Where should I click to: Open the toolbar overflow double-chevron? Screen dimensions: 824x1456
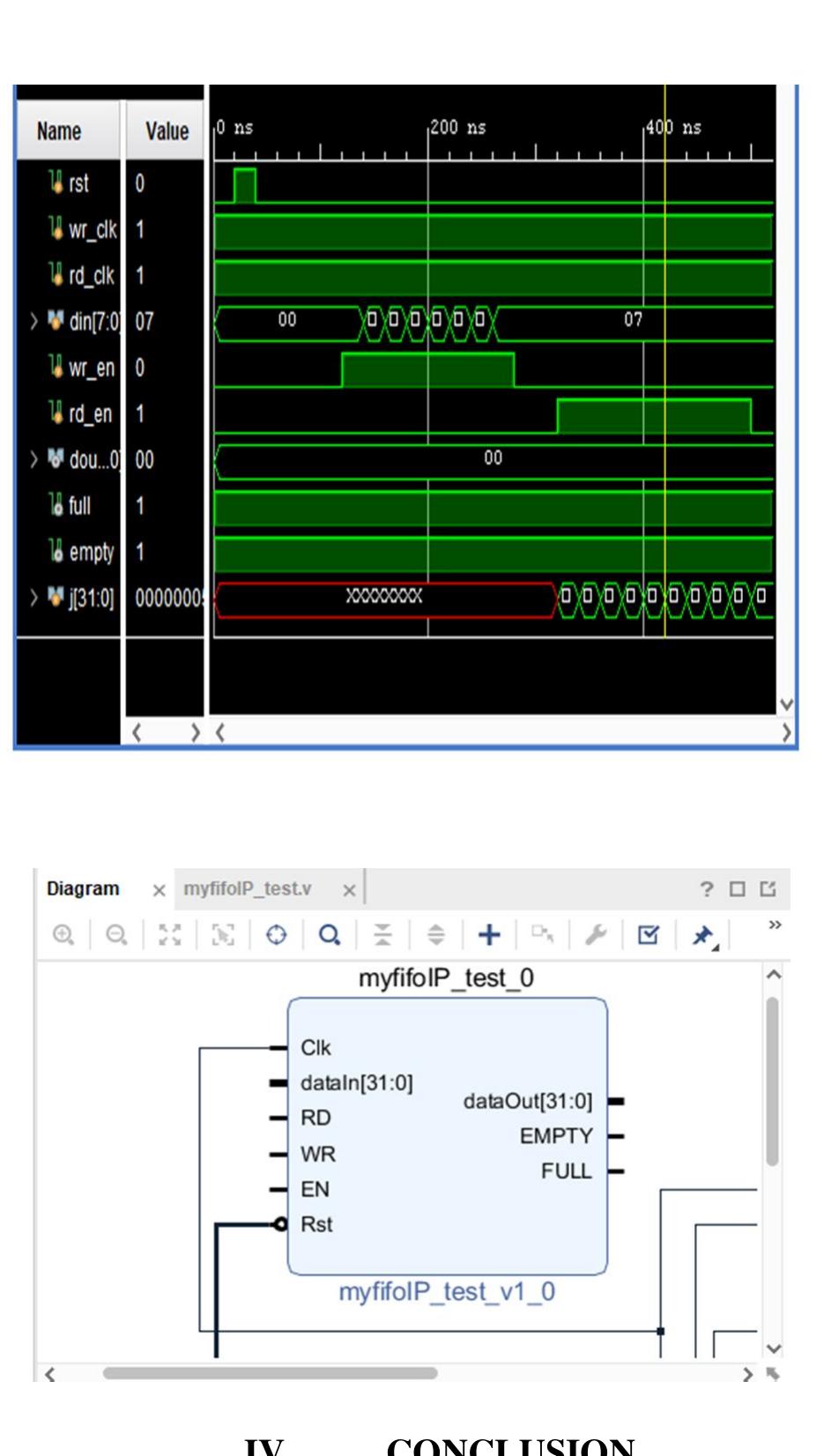click(775, 925)
